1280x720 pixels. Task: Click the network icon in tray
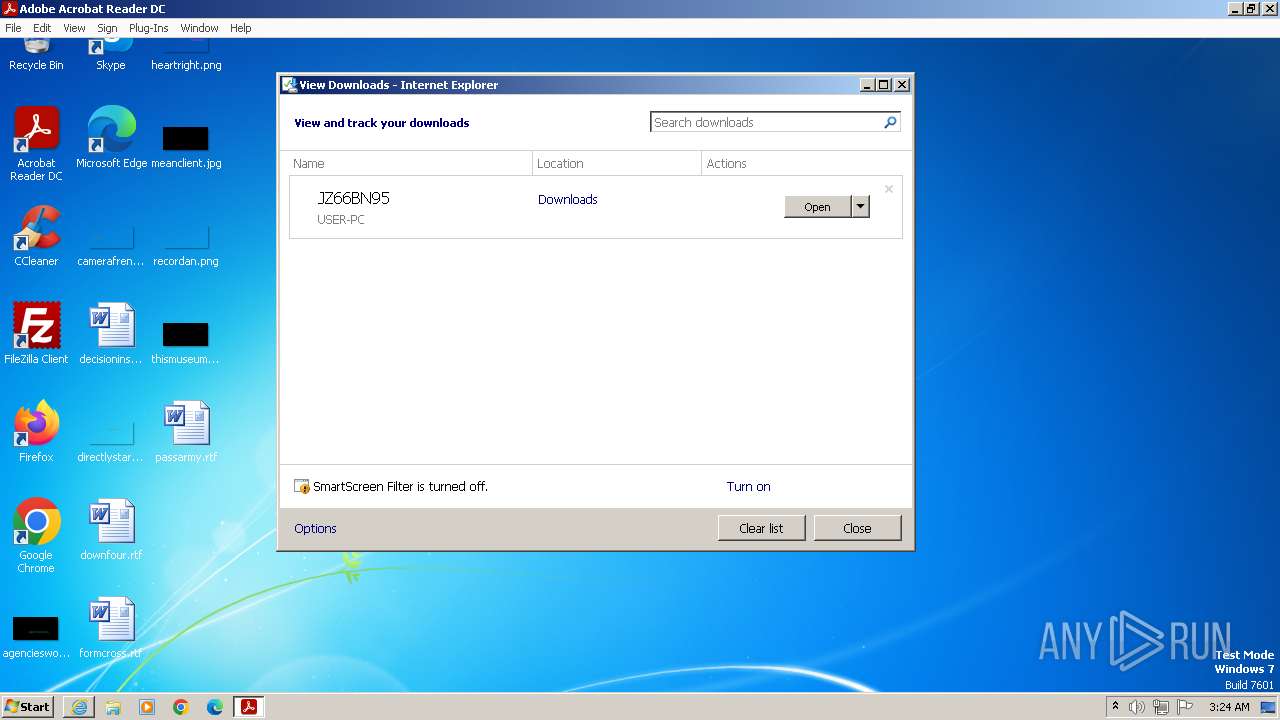1161,707
